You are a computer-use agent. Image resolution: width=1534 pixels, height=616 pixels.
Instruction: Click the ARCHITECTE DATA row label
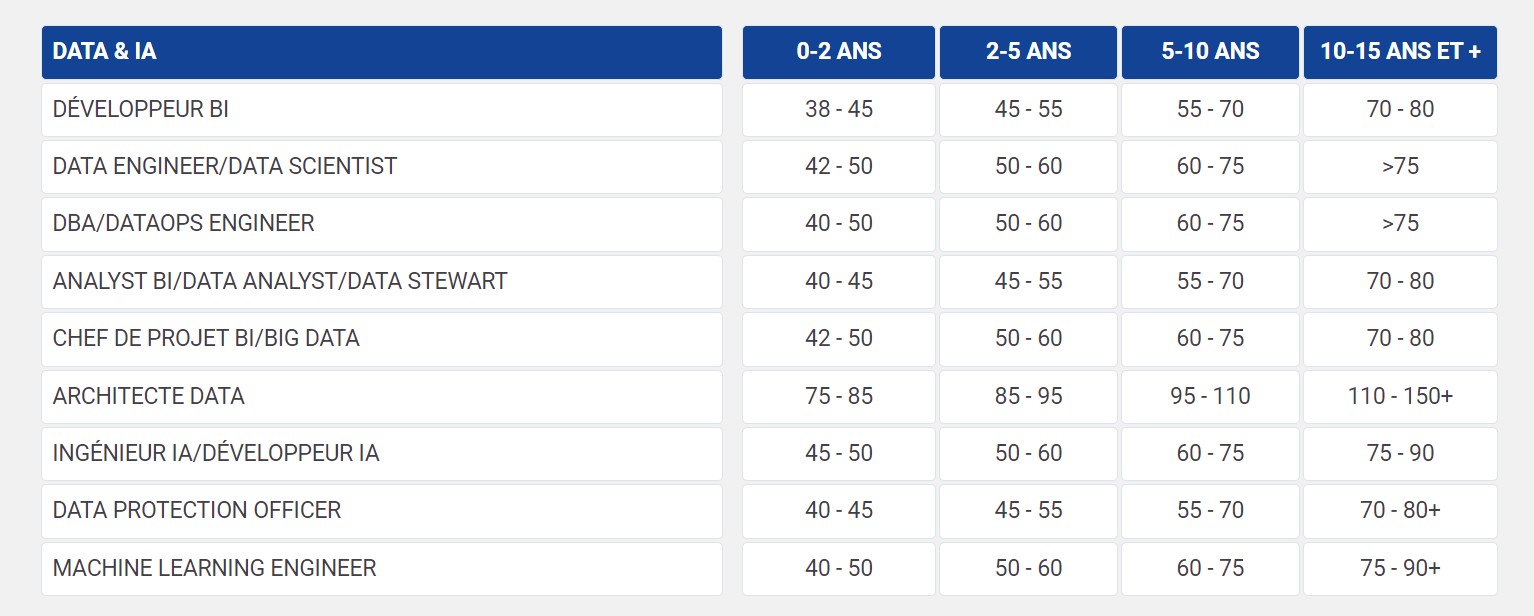[x=381, y=397]
